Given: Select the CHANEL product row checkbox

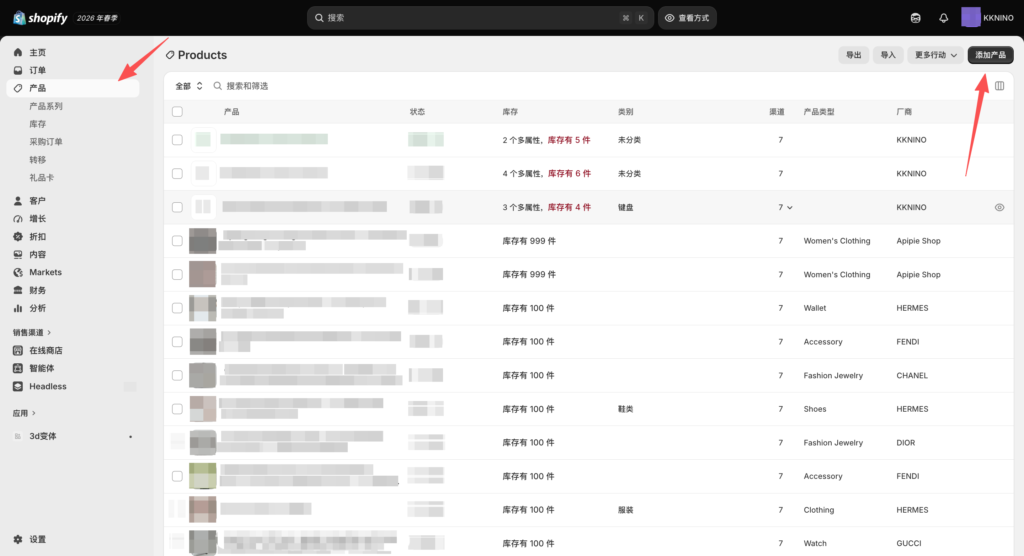Looking at the screenshot, I should coord(177,375).
